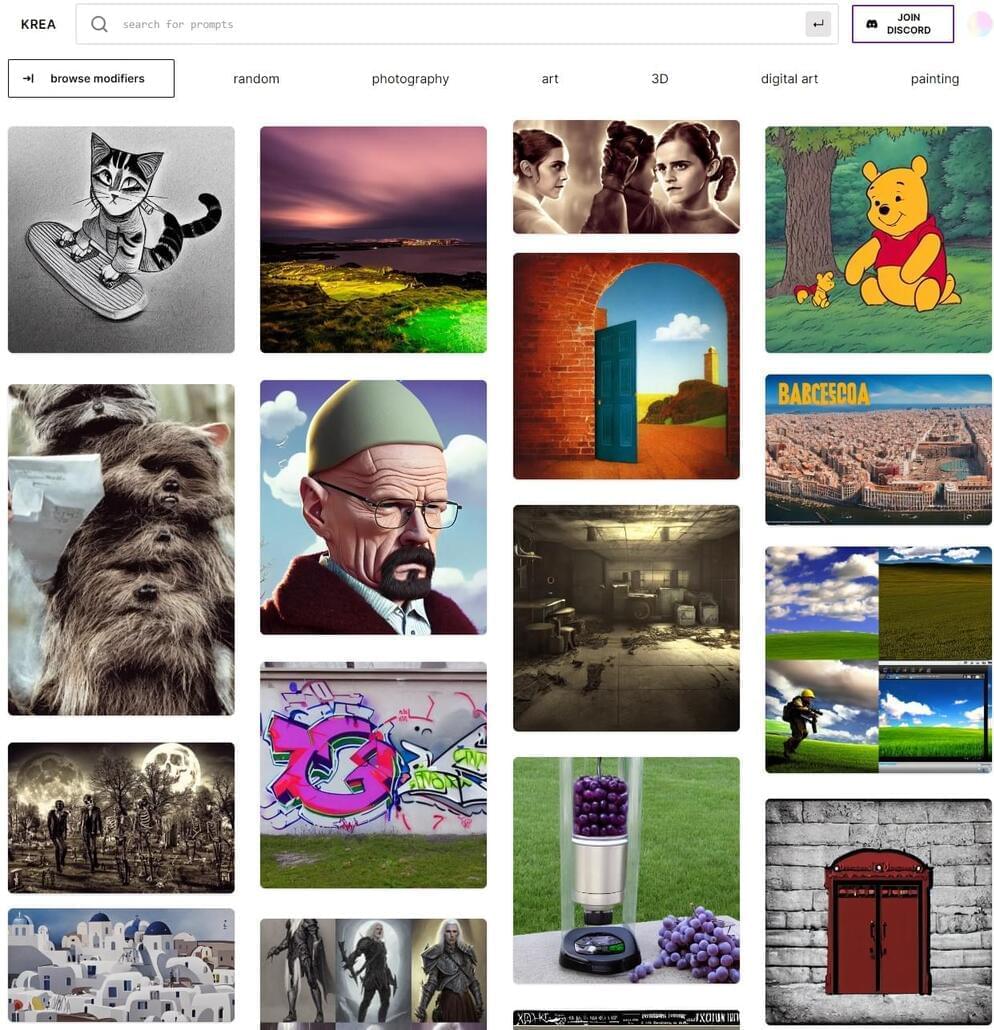This screenshot has width=994, height=1030.
Task: Open the pink graffiti wall image
Action: [x=373, y=775]
